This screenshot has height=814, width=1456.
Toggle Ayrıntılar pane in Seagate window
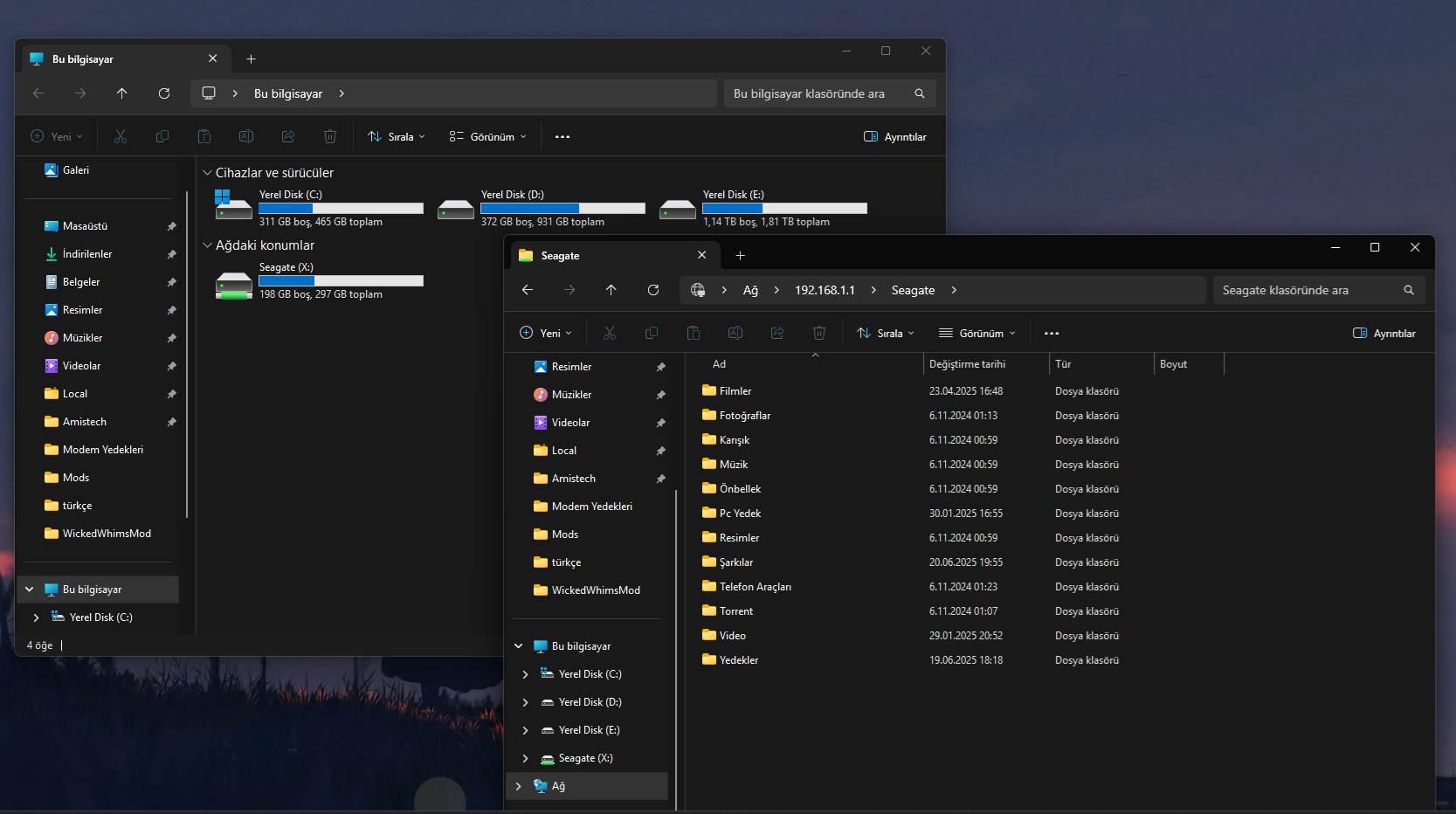tap(1384, 333)
